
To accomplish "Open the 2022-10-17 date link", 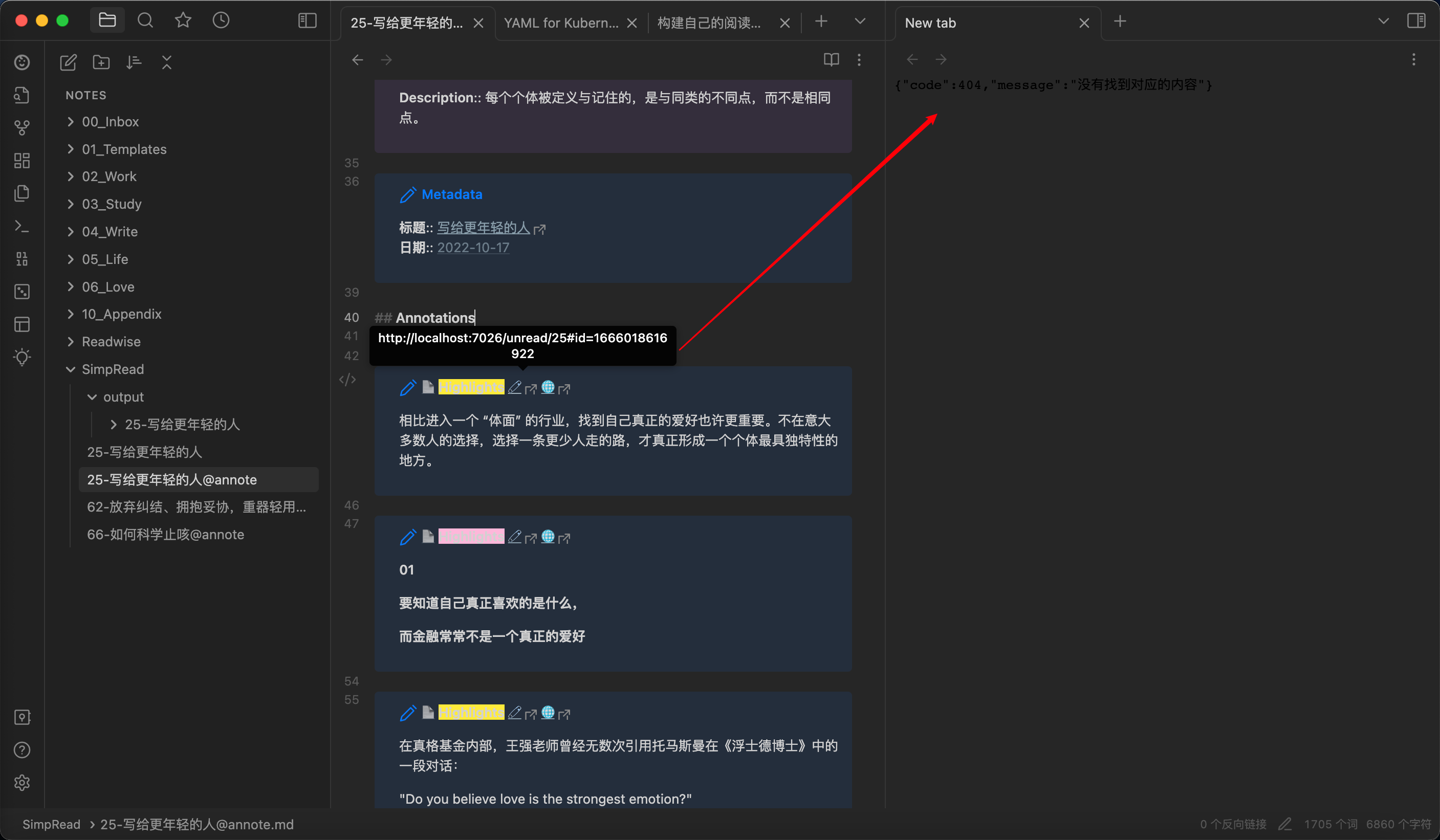I will pos(473,248).
